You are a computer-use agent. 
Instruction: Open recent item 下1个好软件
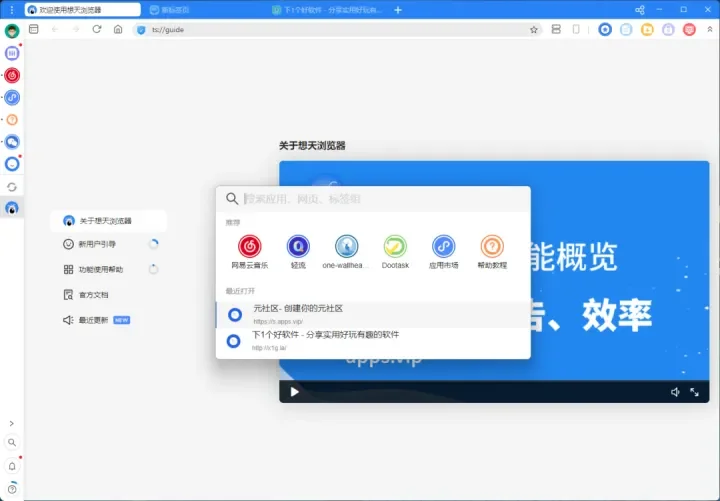[373, 341]
